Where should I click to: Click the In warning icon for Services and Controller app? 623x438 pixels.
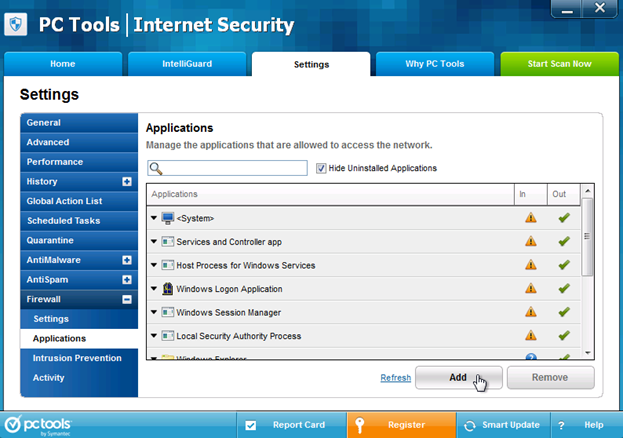[531, 241]
